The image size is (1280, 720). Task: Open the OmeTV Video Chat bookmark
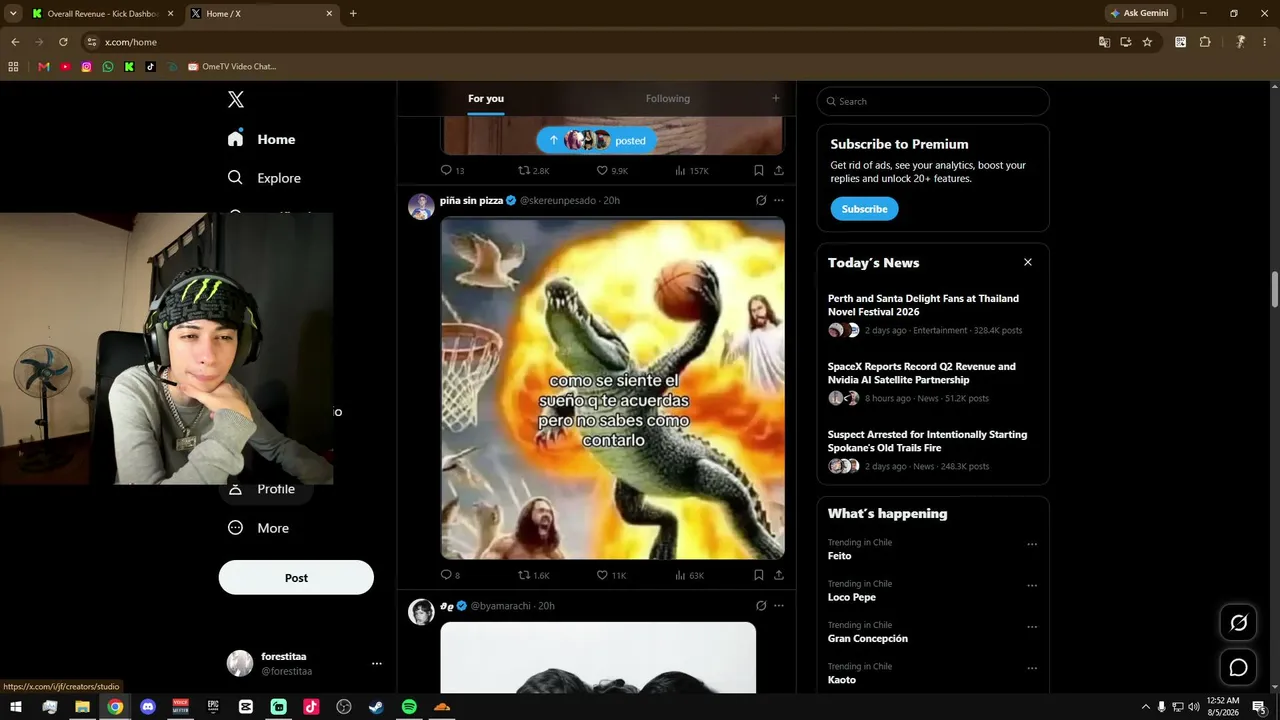pyautogui.click(x=232, y=67)
